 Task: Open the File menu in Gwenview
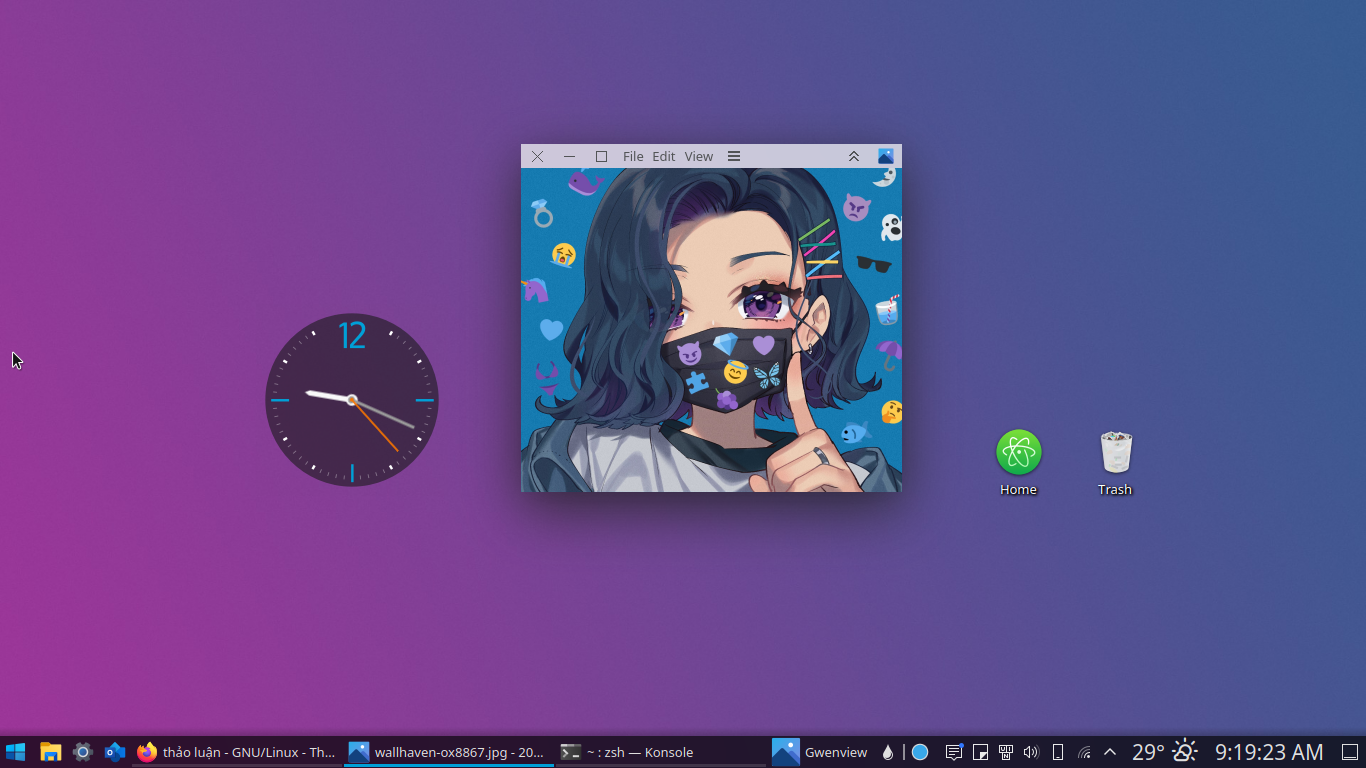tap(633, 156)
